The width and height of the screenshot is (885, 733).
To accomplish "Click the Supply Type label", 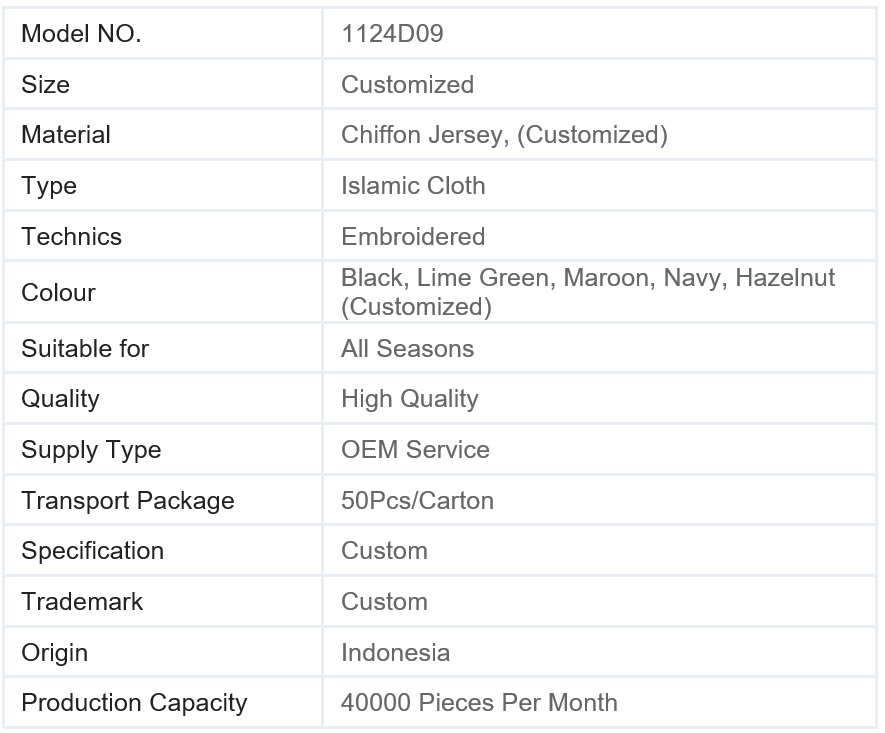I will (x=91, y=450).
